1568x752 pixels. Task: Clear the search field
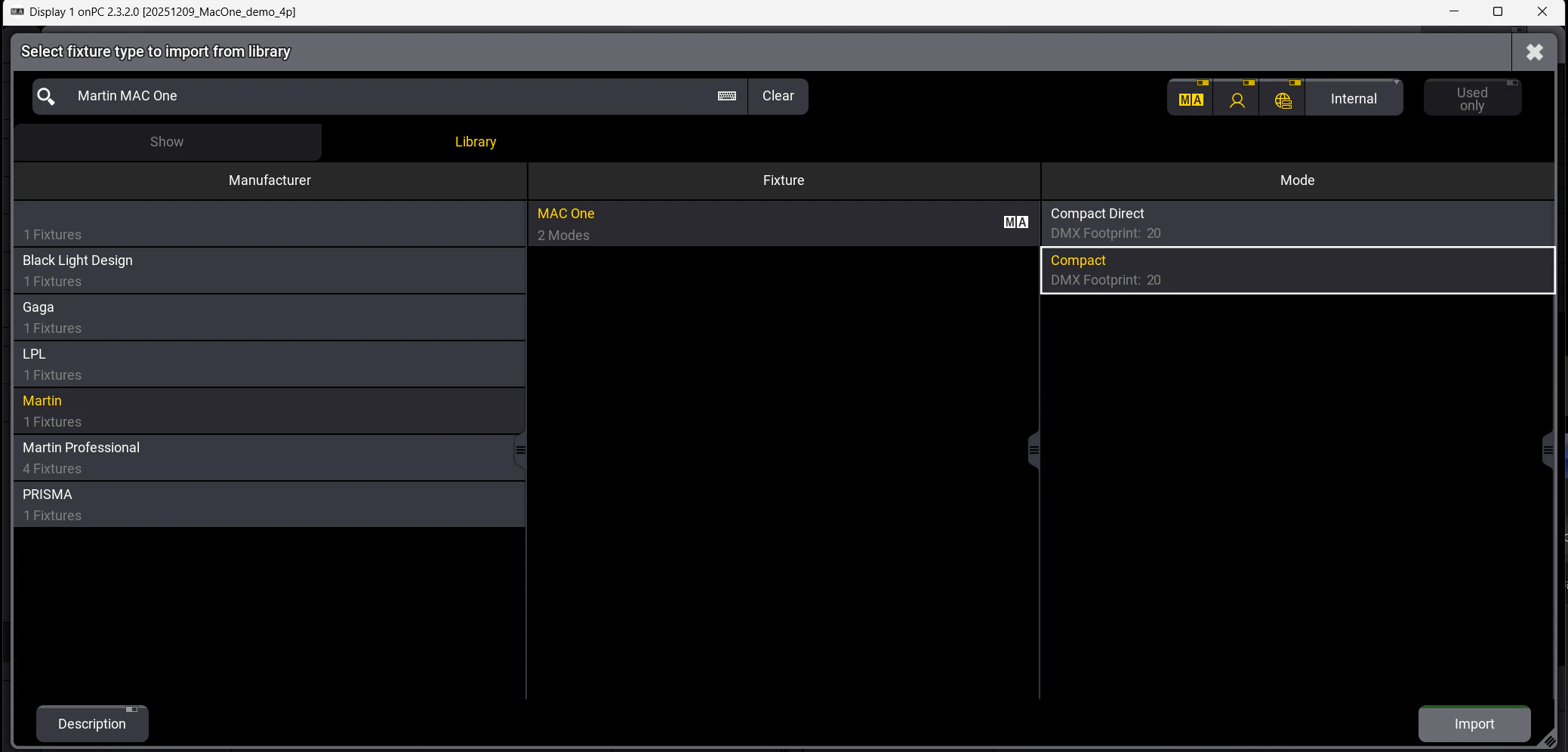(778, 96)
